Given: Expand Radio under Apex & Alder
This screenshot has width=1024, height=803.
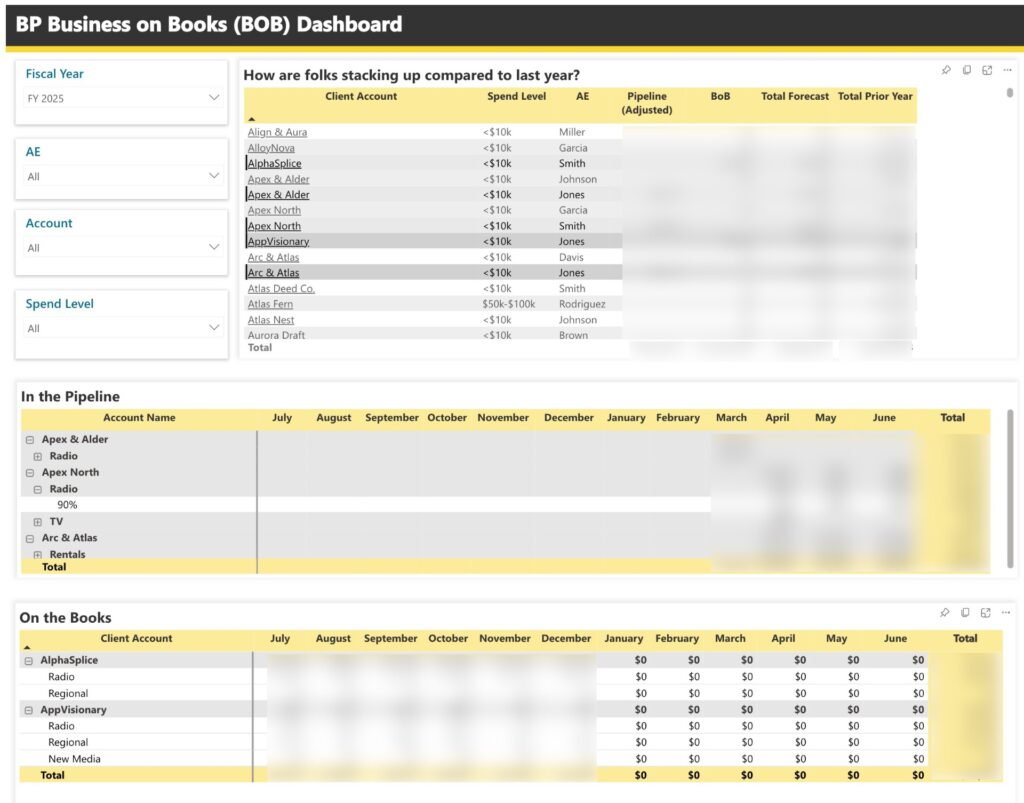Looking at the screenshot, I should (x=38, y=456).
